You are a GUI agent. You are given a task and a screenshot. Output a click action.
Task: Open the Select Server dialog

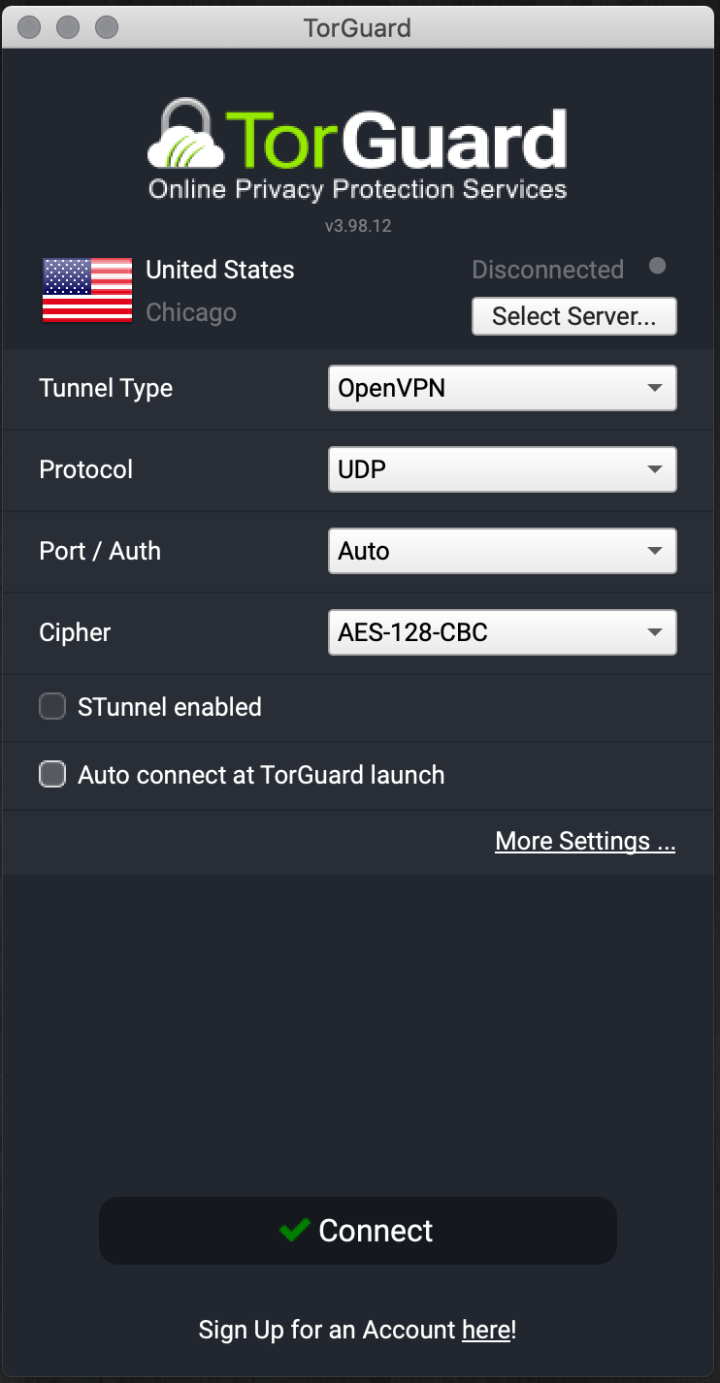pyautogui.click(x=574, y=316)
